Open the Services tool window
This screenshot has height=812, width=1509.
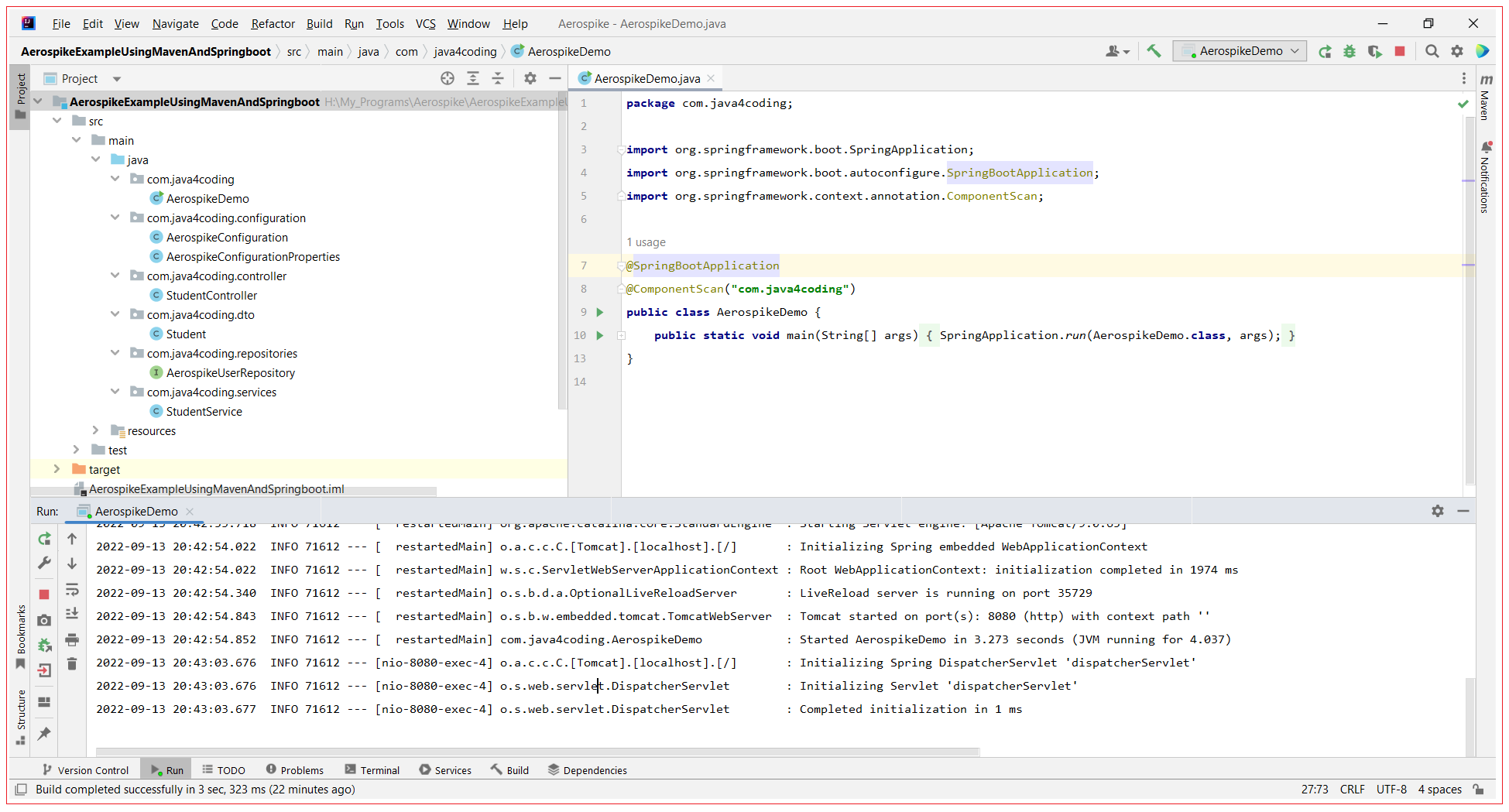[445, 770]
